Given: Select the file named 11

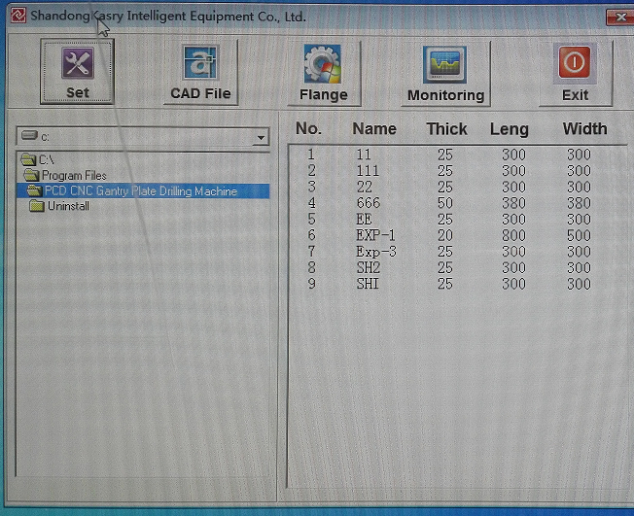Looking at the screenshot, I should click(363, 154).
